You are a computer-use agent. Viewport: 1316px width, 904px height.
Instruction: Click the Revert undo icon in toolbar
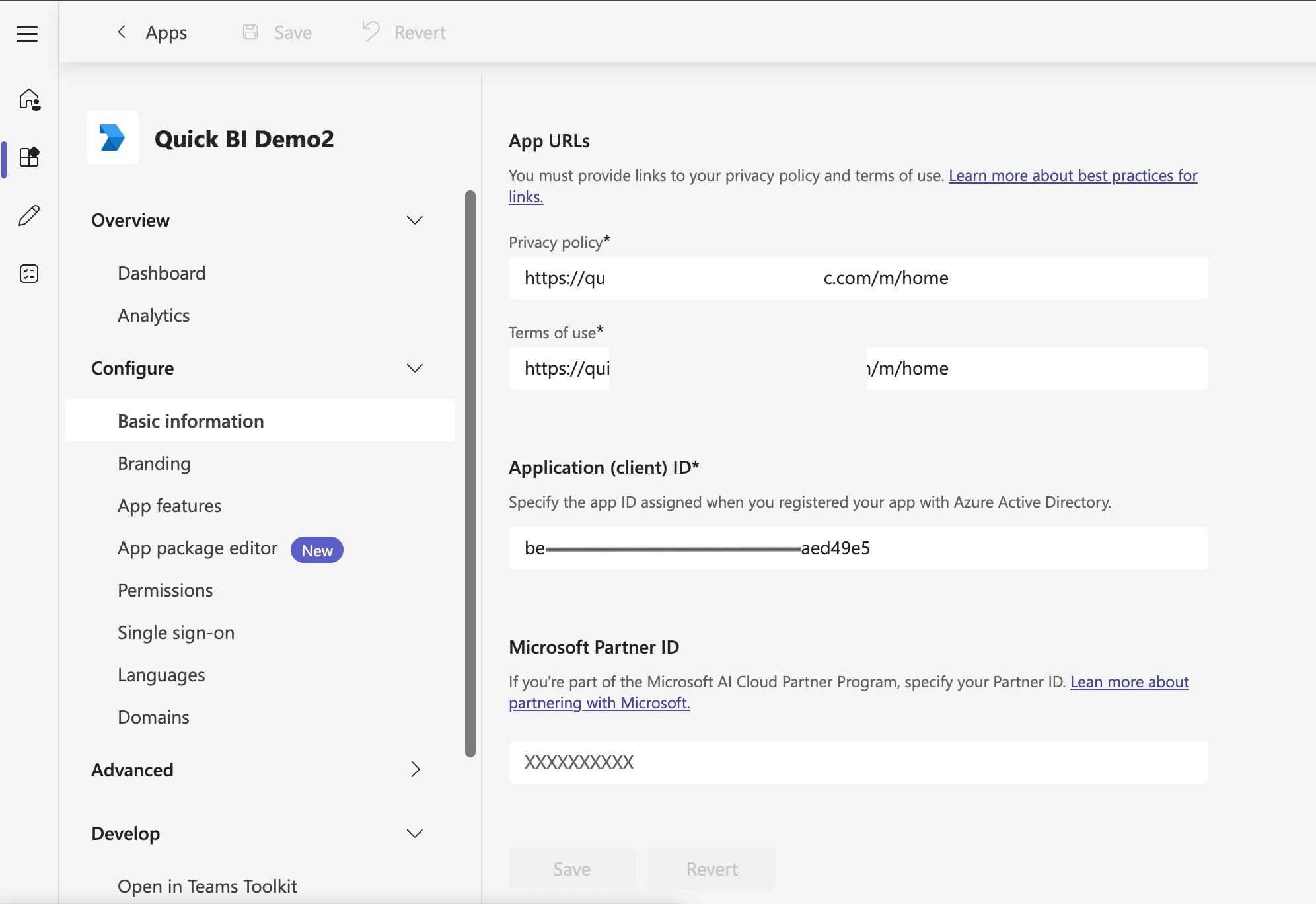pos(371,32)
